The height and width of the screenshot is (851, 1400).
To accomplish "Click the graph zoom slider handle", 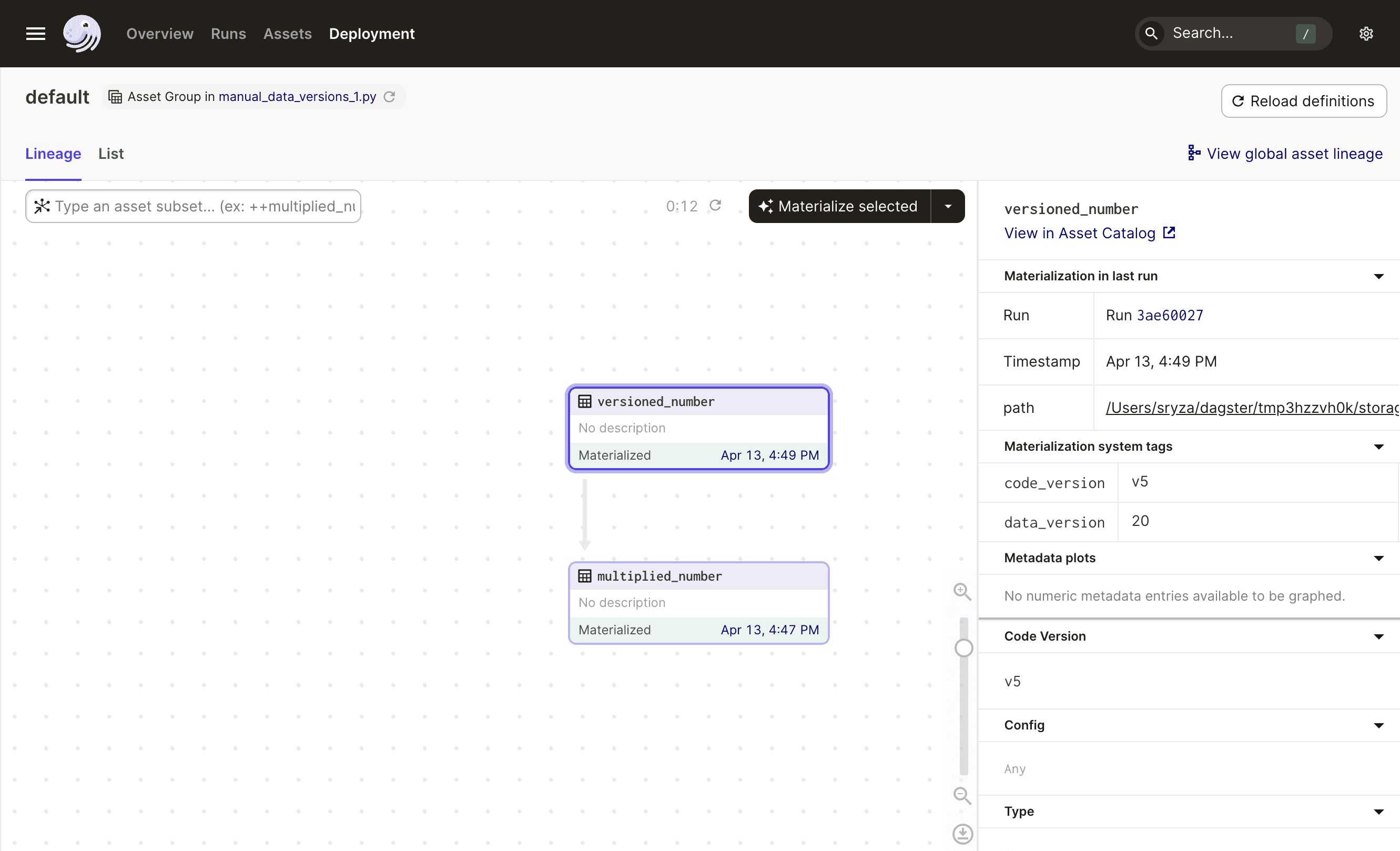I will [x=963, y=647].
